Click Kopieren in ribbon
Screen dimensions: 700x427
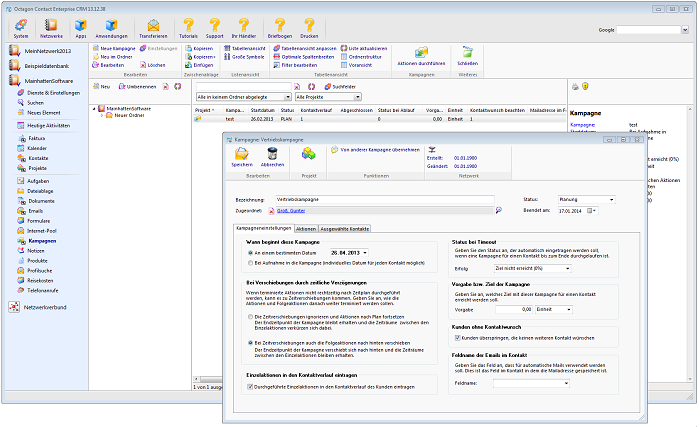tap(199, 48)
